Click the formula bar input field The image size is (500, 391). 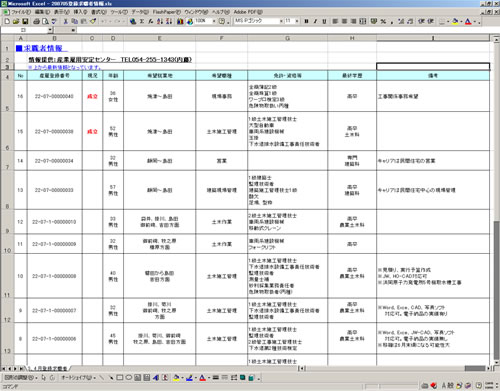(287, 30)
